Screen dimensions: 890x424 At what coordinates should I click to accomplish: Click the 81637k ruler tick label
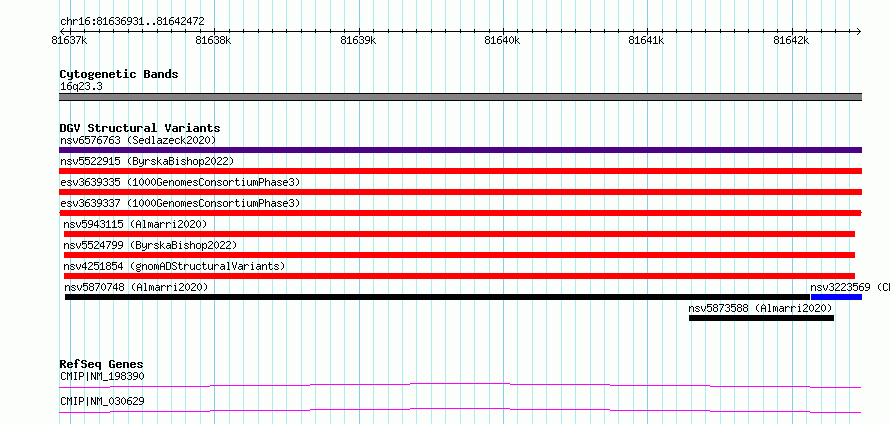click(69, 41)
